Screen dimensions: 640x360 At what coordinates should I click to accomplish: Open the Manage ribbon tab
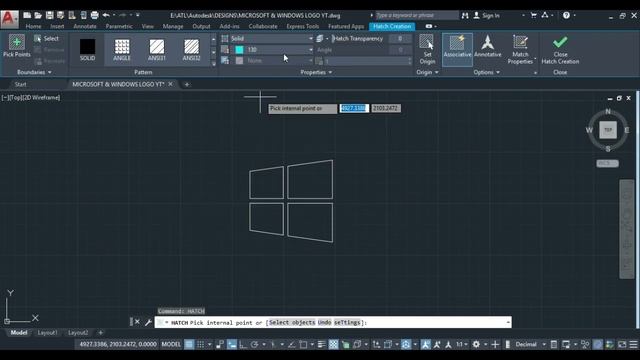(173, 26)
